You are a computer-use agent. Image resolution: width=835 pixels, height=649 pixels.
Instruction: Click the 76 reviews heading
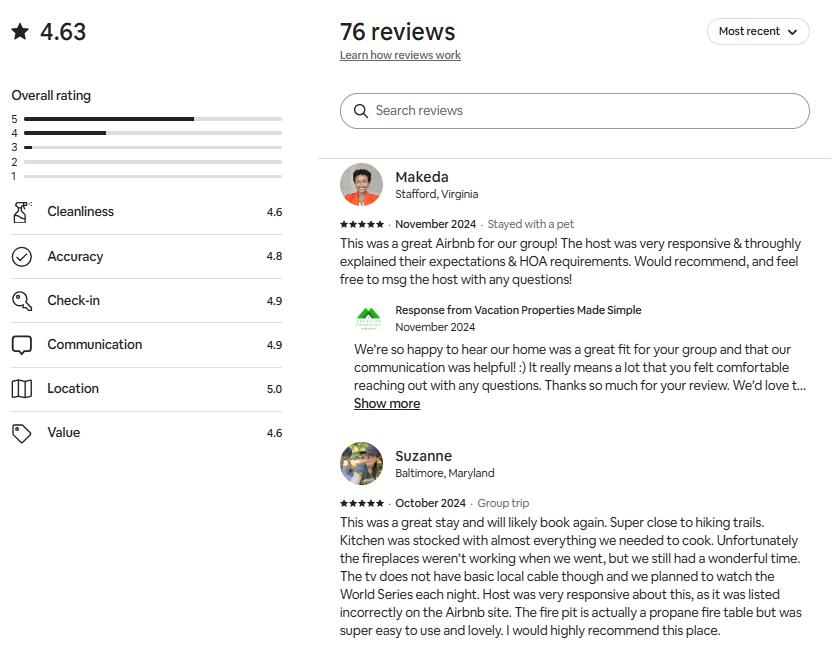tap(397, 32)
